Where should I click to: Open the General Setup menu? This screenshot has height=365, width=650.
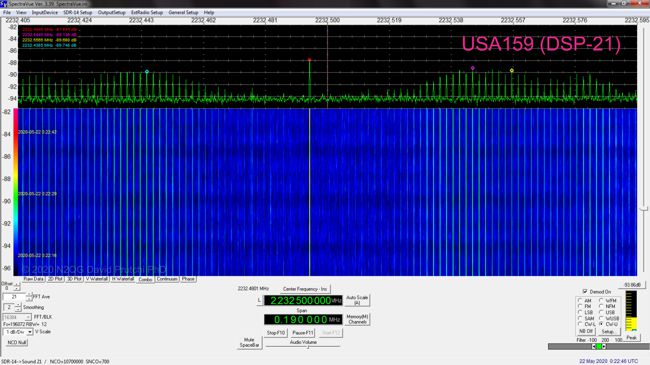pos(183,12)
